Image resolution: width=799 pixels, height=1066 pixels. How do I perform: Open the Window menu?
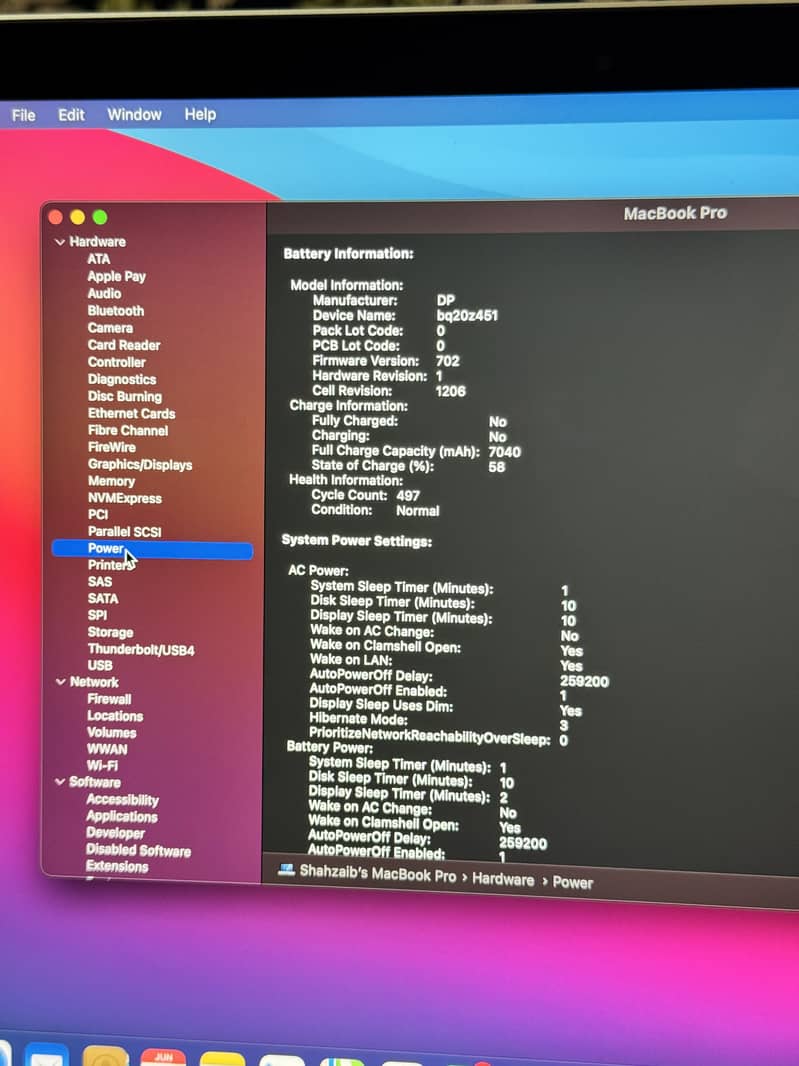135,114
